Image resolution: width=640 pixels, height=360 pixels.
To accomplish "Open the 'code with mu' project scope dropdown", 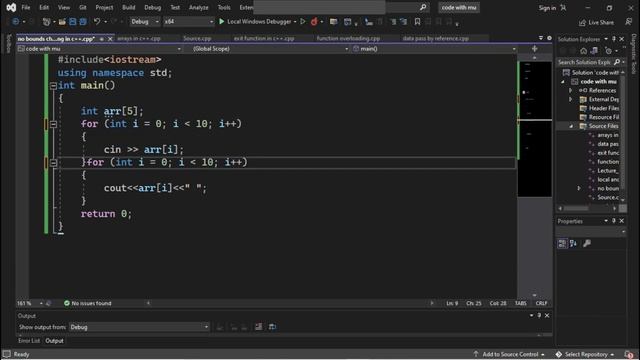I will point(100,49).
